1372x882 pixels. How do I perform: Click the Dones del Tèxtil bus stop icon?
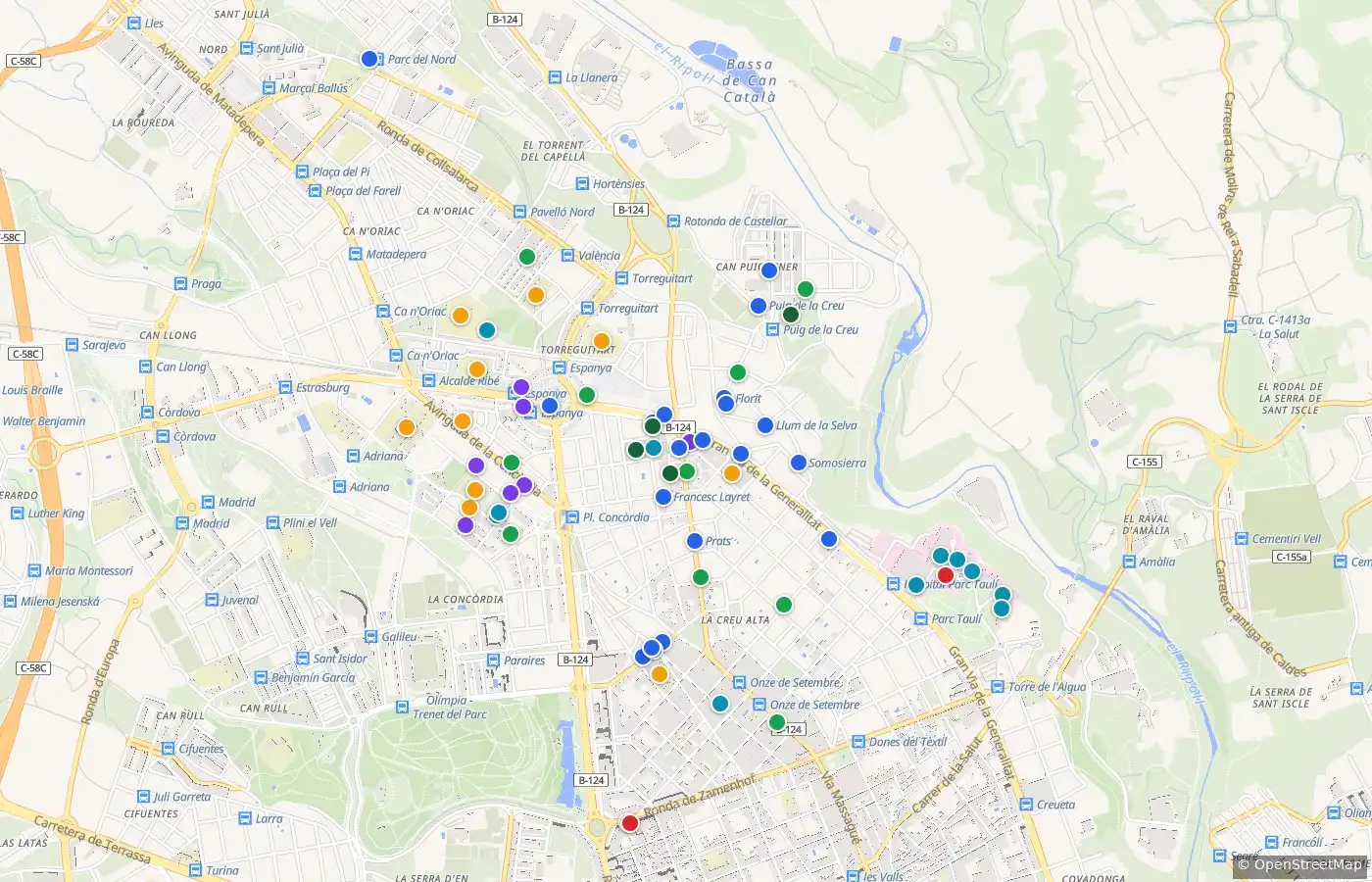(x=858, y=742)
